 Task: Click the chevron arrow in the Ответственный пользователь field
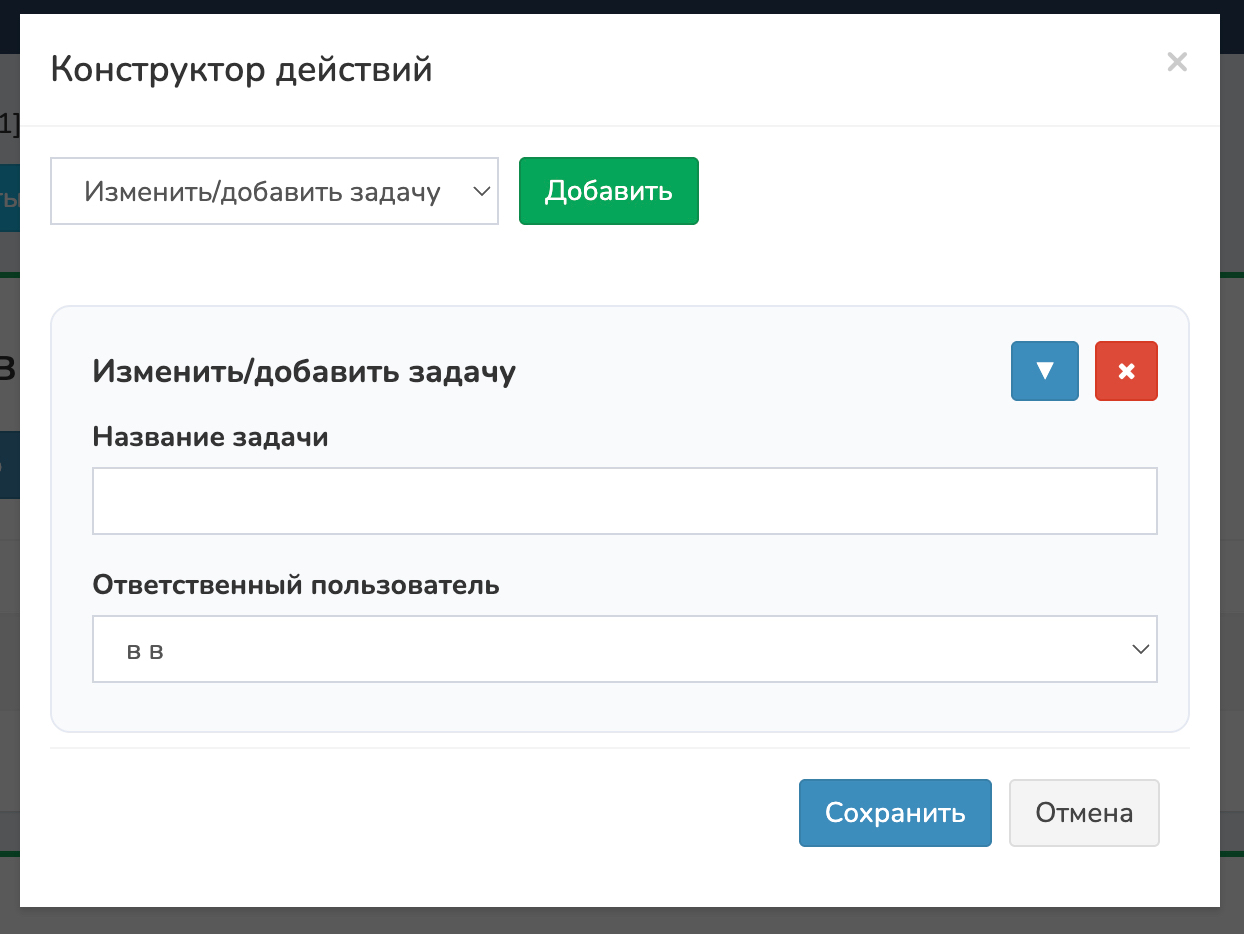click(1140, 650)
